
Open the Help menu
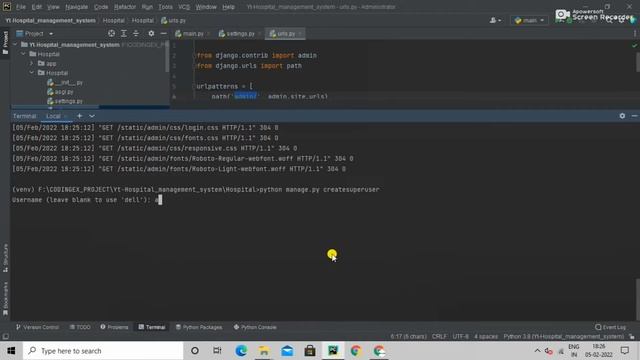tap(228, 7)
